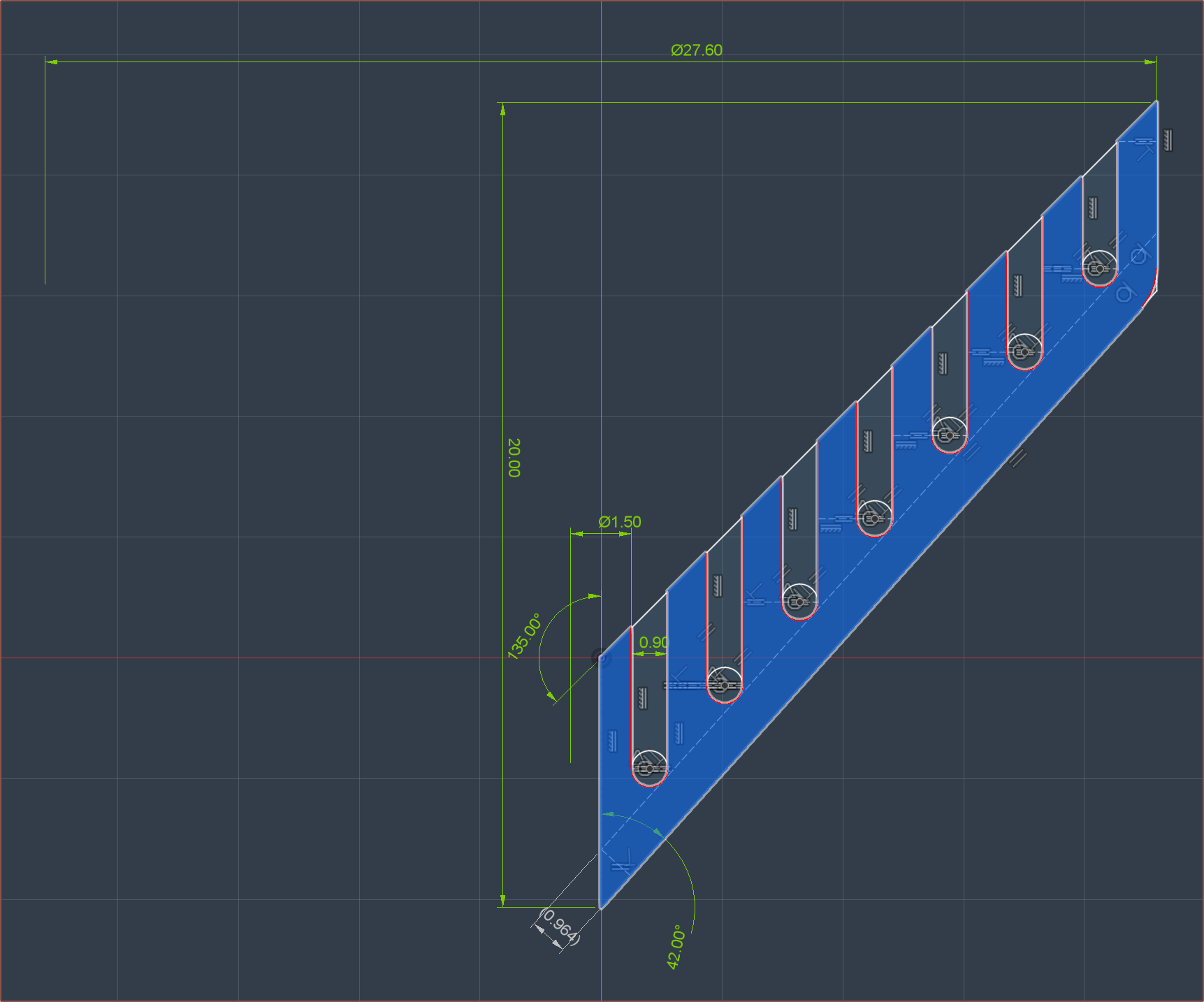Screen dimensions: 1204x1002
Task: Select the lower tangent constraint glyph near the fillet
Action: click(1124, 294)
